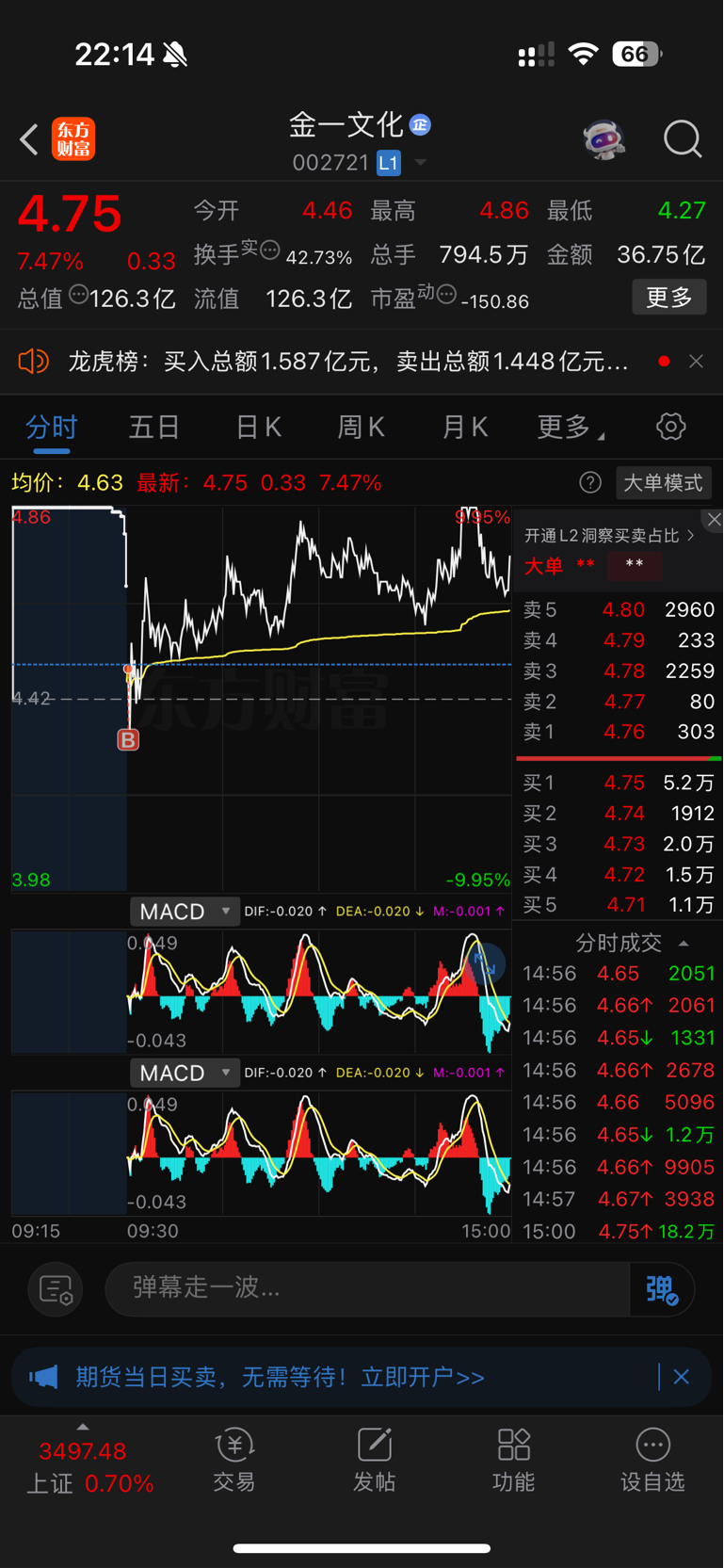Open chart settings gear icon
This screenshot has height=1568, width=724.
[671, 427]
